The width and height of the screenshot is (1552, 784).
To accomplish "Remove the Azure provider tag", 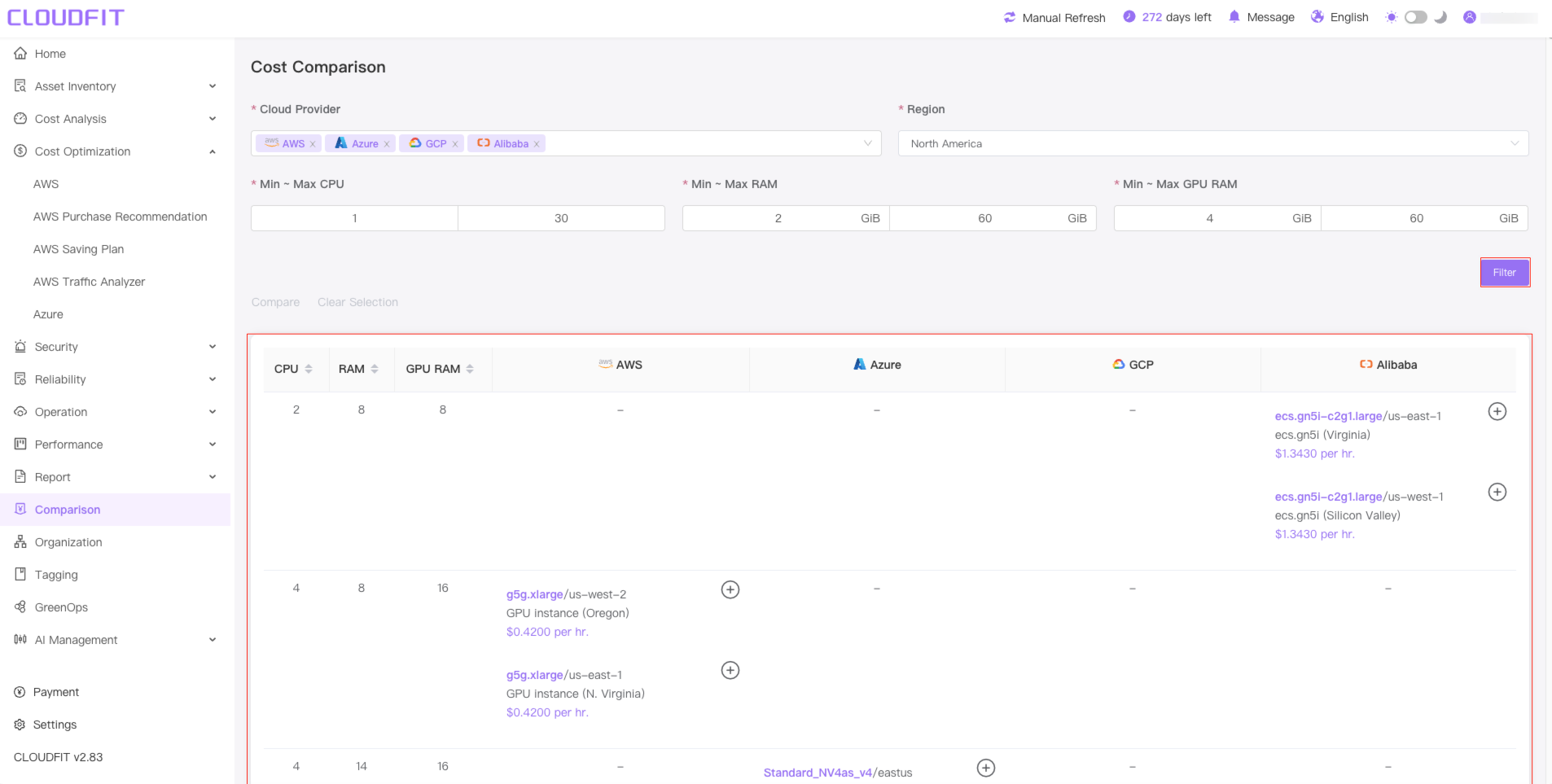I will (x=387, y=144).
